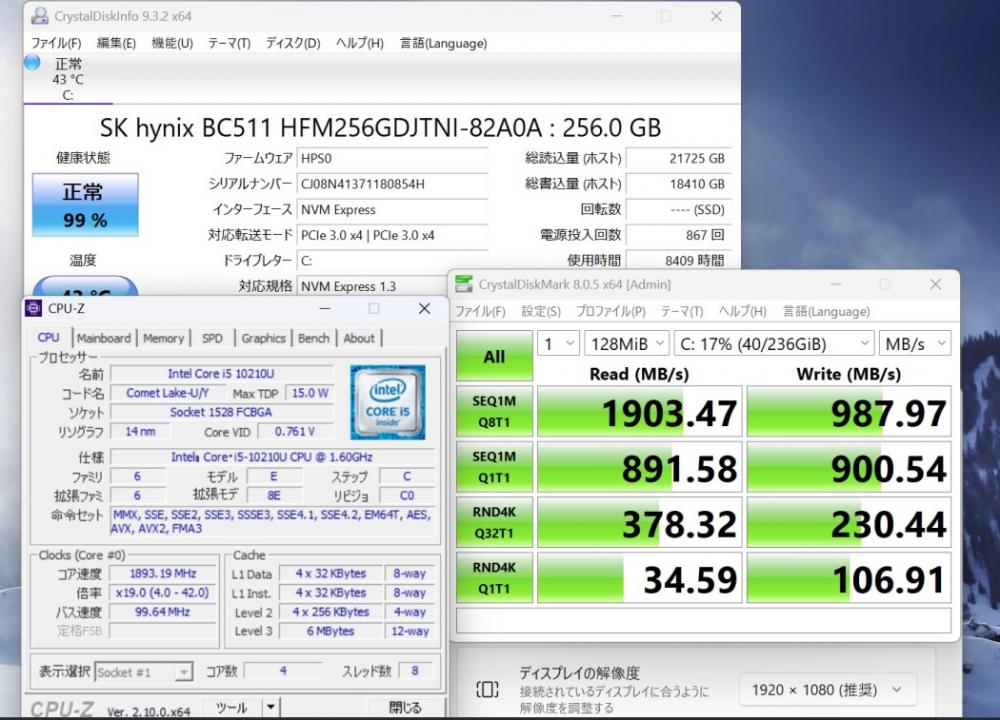Click the CrystalDiskInfo app icon in title bar

pyautogui.click(x=40, y=16)
